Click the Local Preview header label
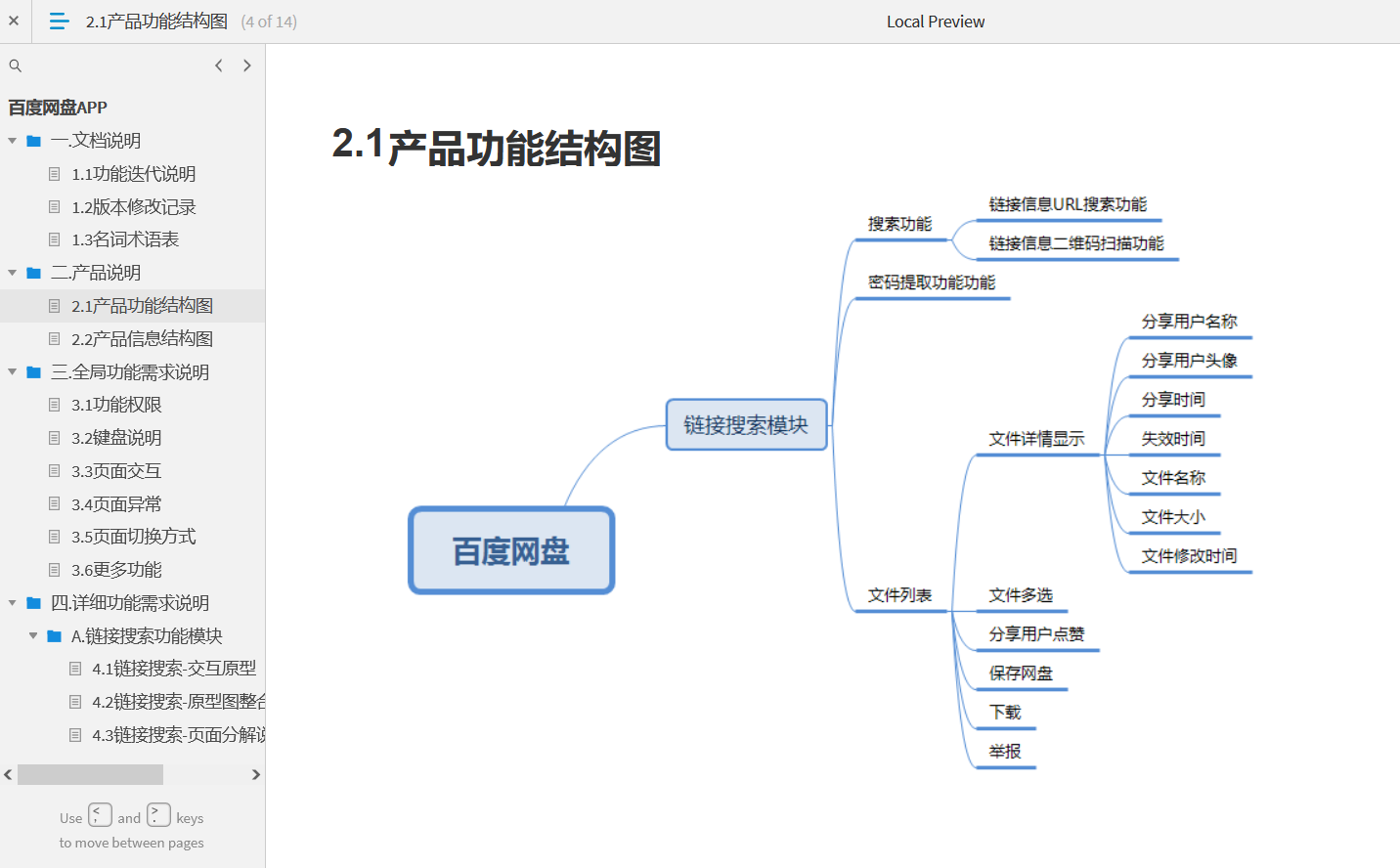 click(x=936, y=22)
